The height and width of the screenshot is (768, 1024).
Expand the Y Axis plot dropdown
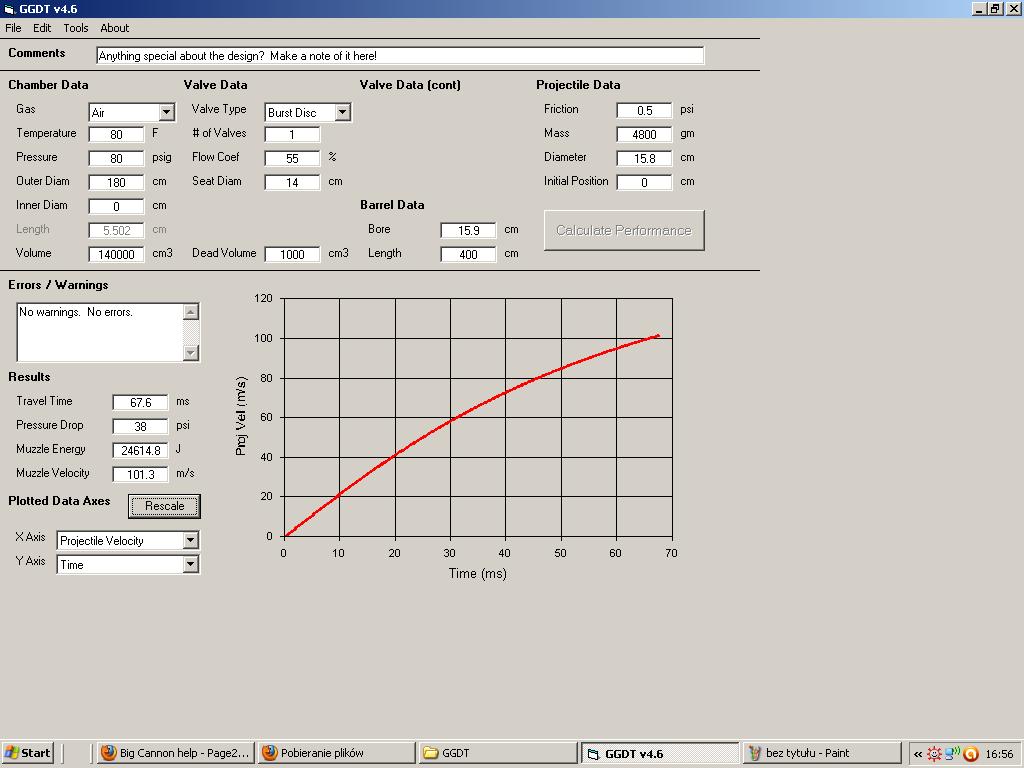tap(190, 565)
